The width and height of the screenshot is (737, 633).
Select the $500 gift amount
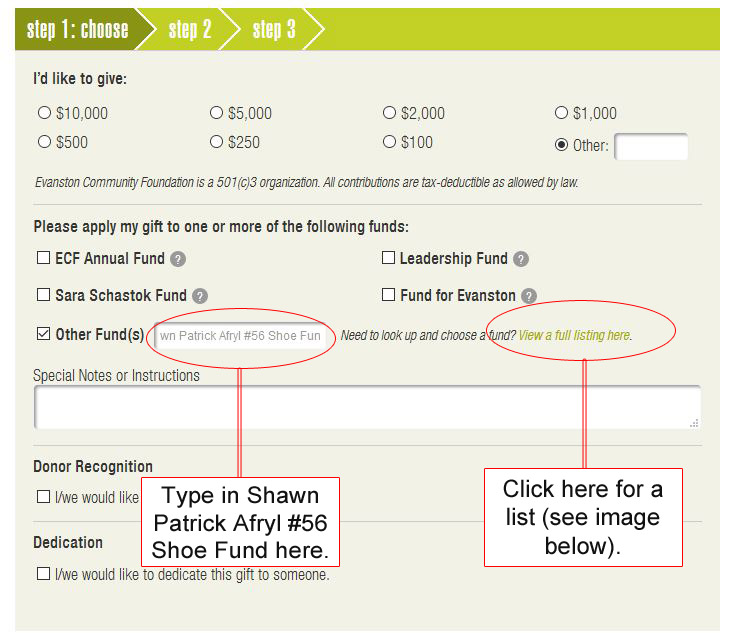coord(44,142)
